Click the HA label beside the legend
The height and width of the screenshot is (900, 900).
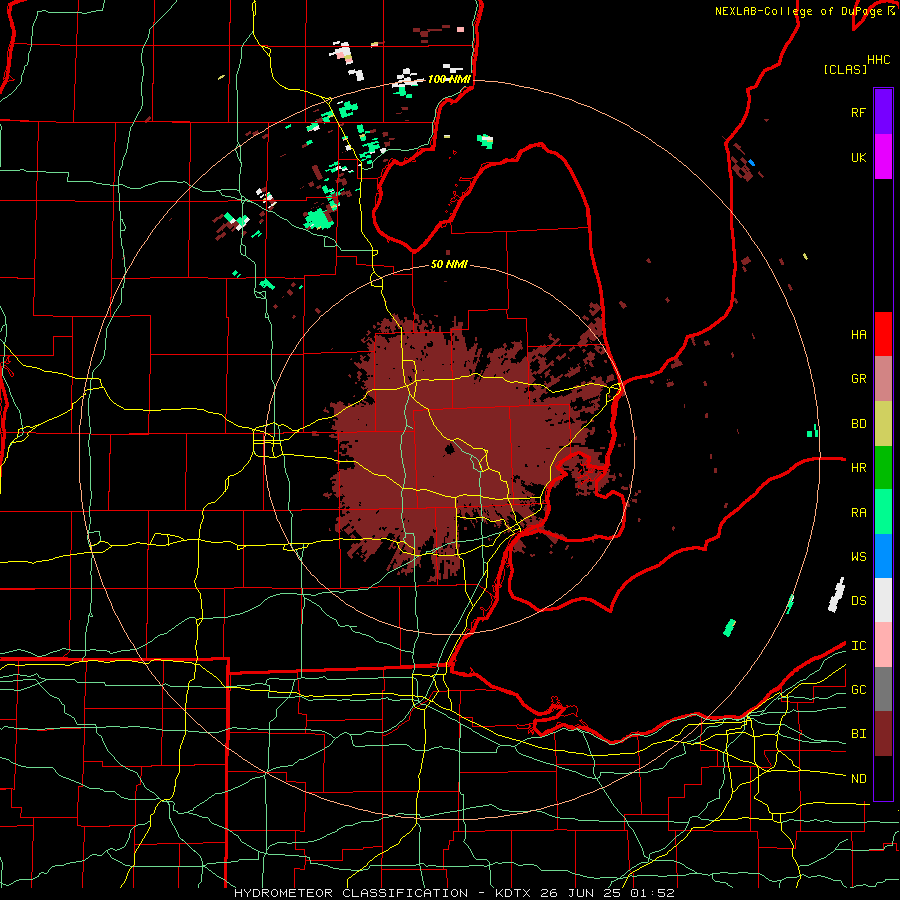coord(858,335)
